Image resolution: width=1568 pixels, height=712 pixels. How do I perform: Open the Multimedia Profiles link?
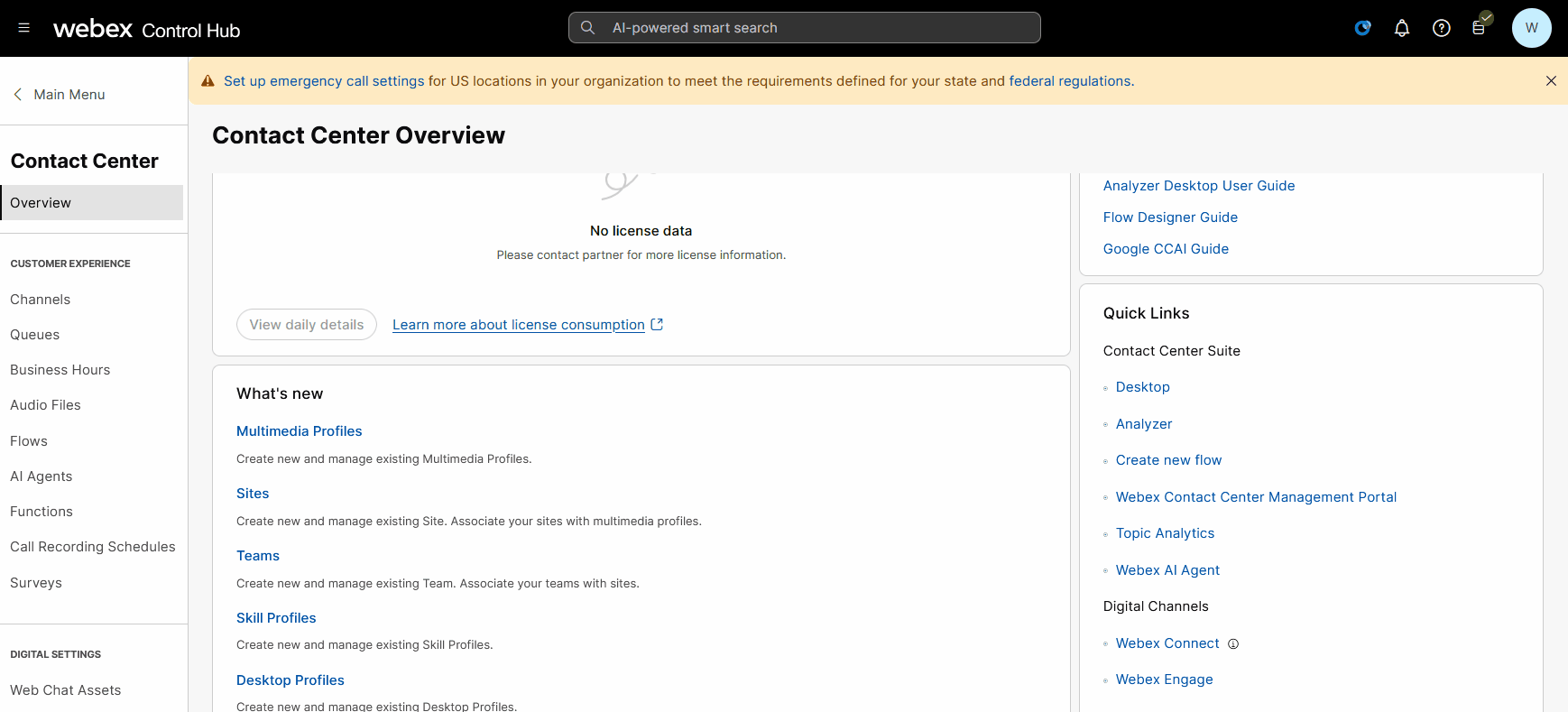click(x=299, y=431)
